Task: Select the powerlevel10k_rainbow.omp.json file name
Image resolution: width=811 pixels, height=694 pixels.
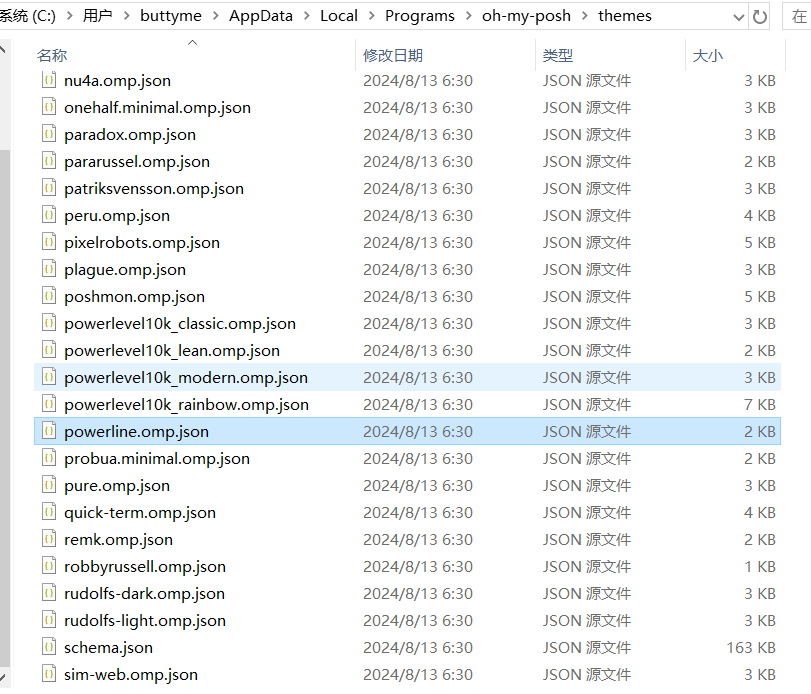Action: tap(186, 404)
